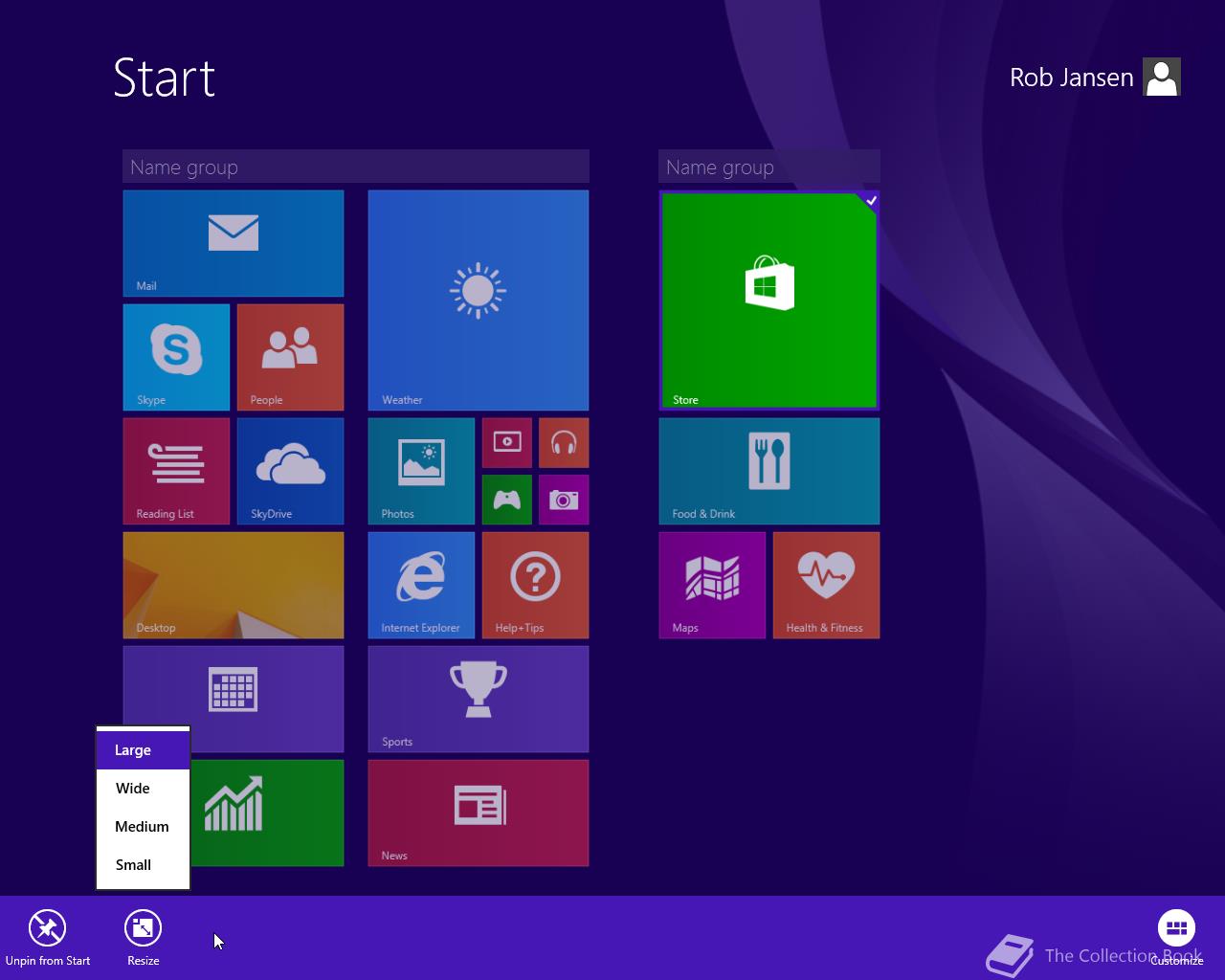Click Unpin from Start button
The image size is (1225, 980).
click(47, 938)
